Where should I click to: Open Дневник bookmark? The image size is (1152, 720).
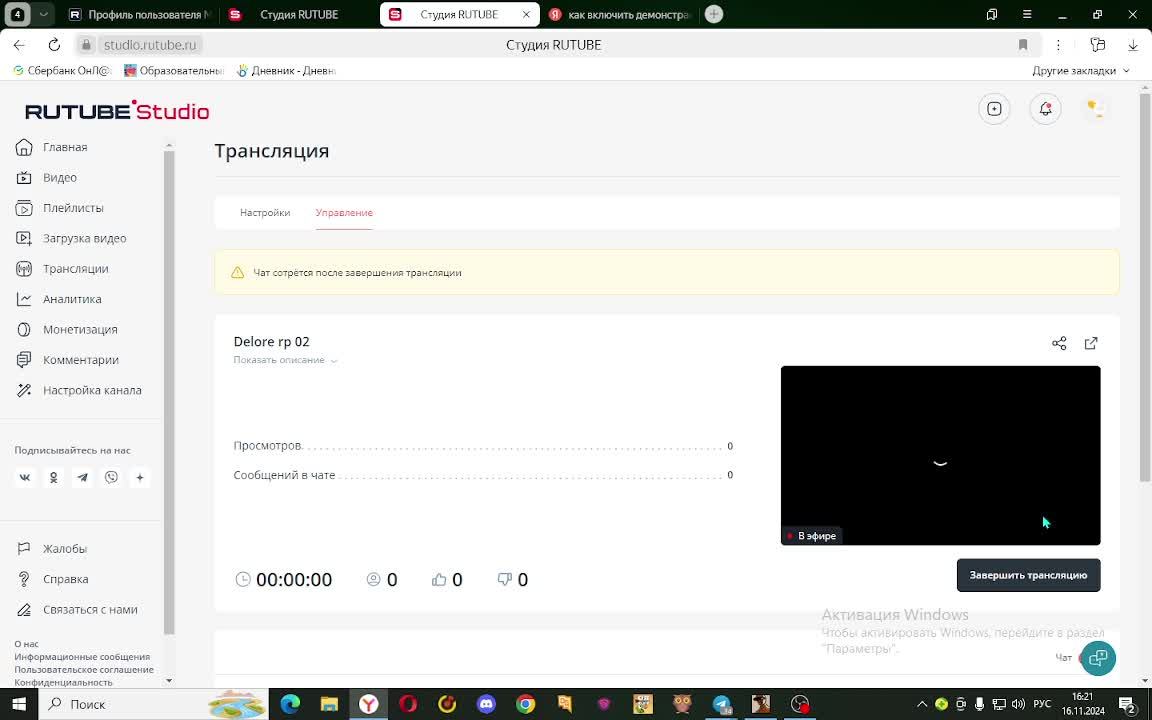point(286,71)
